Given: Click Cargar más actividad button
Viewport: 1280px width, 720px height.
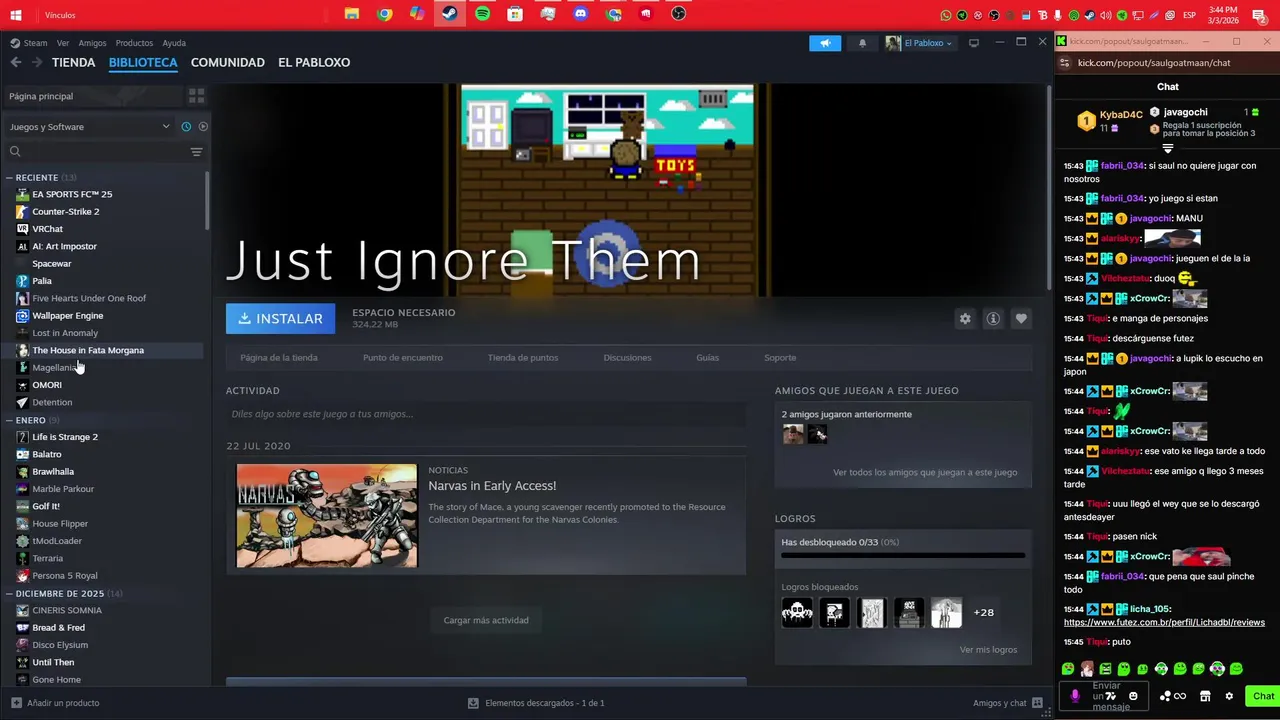Looking at the screenshot, I should coord(486,620).
